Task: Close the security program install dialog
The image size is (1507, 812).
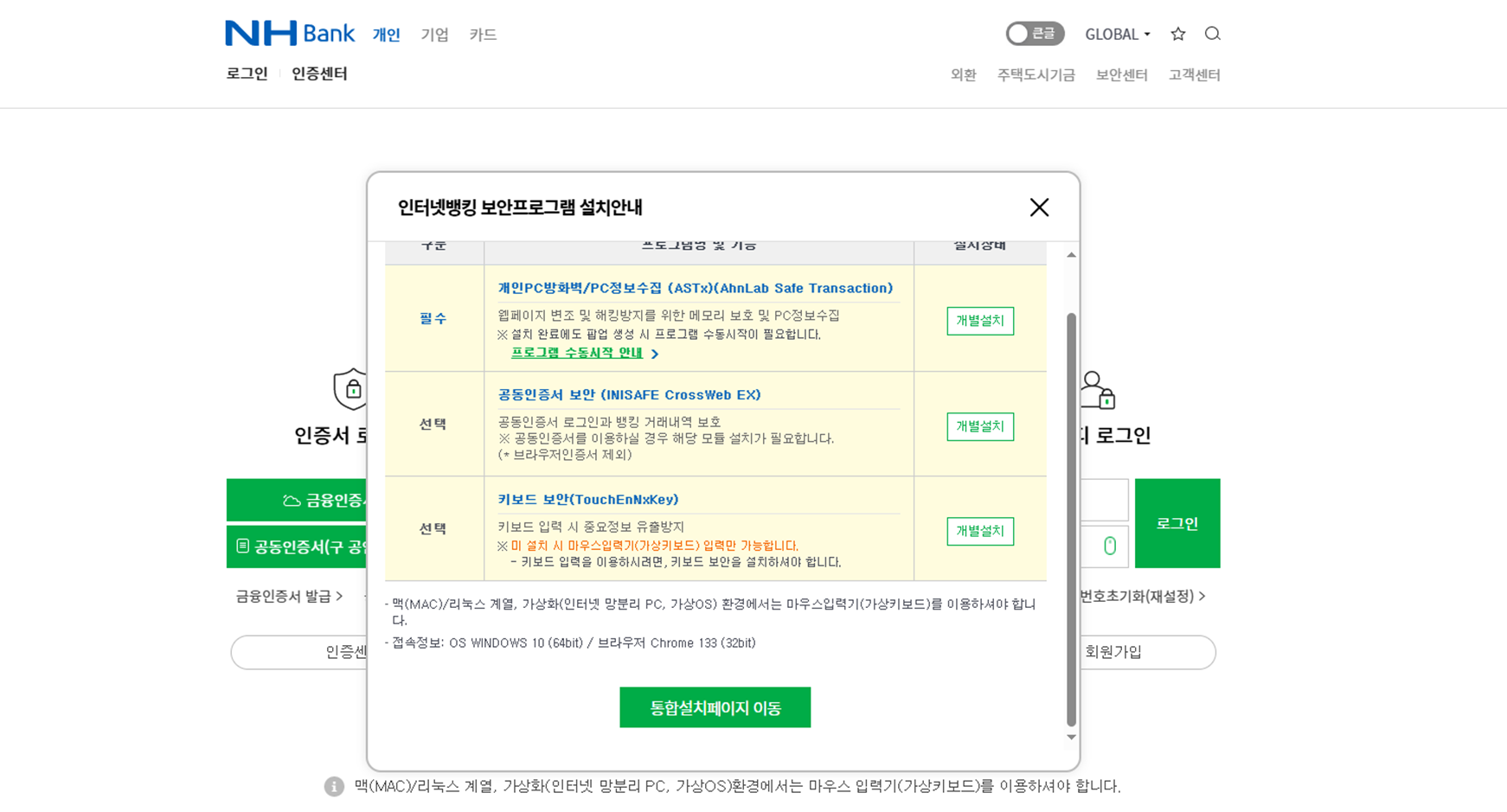Action: 1039,208
